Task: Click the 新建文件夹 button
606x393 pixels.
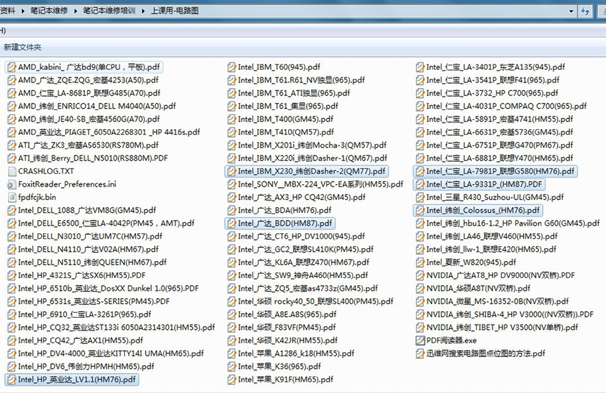Action: [x=22, y=47]
